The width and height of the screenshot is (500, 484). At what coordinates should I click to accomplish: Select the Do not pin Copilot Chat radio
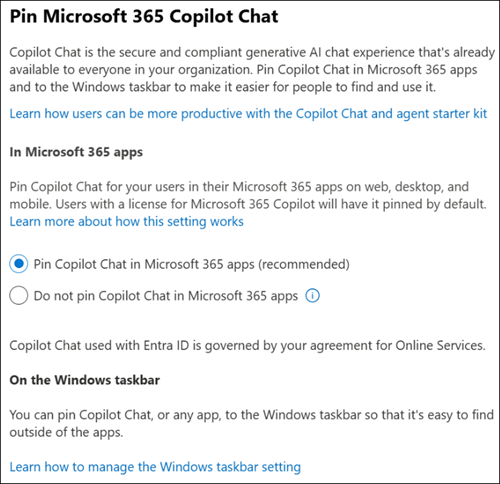[x=19, y=296]
